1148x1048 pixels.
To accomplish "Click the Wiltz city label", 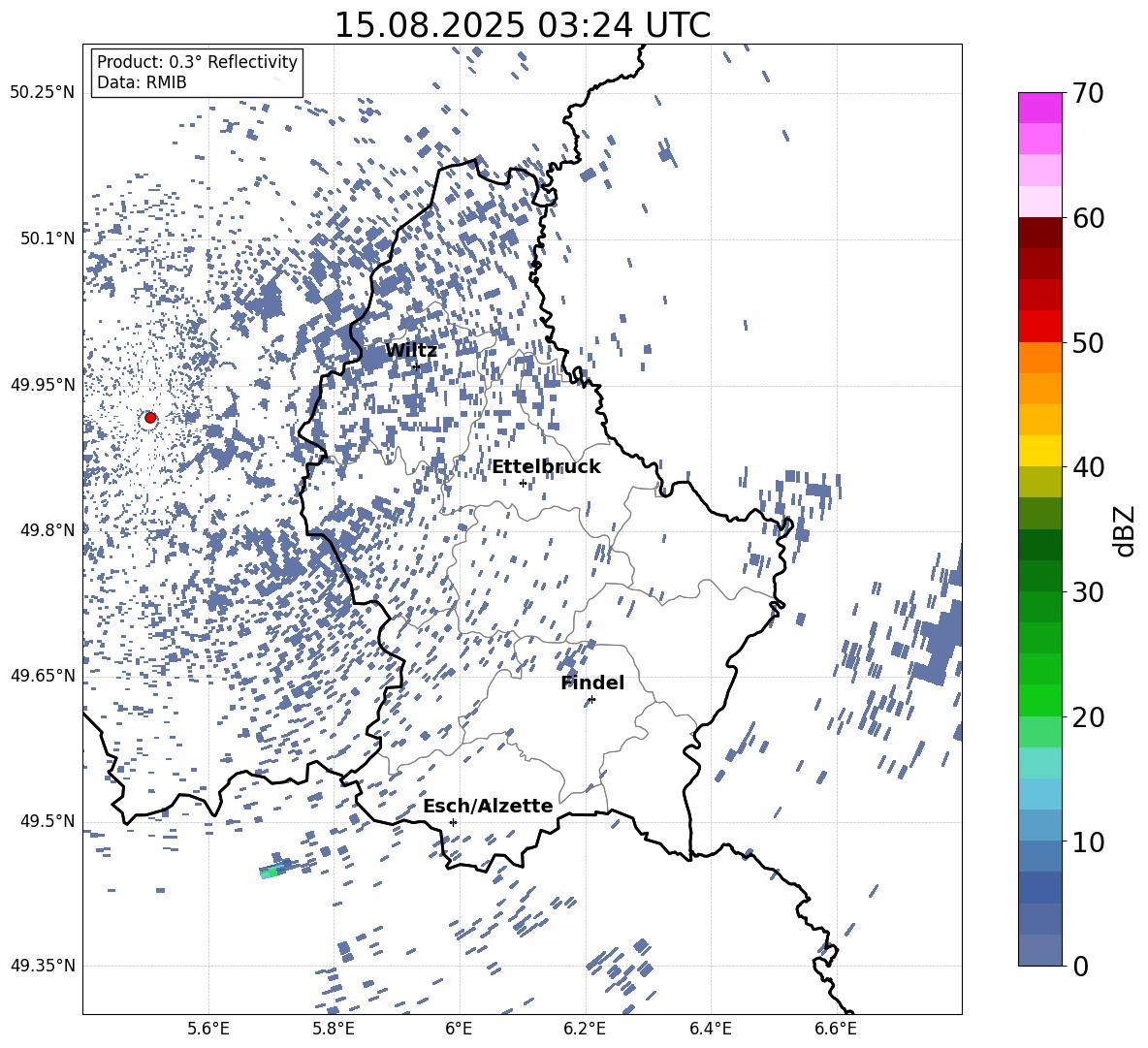I will click(x=411, y=351).
